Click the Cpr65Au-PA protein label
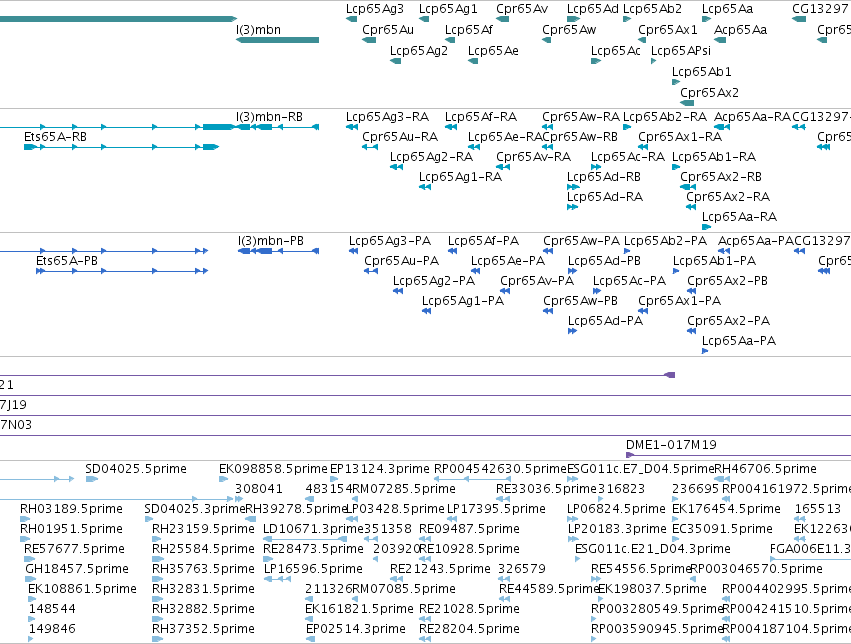This screenshot has width=851, height=644. click(401, 261)
